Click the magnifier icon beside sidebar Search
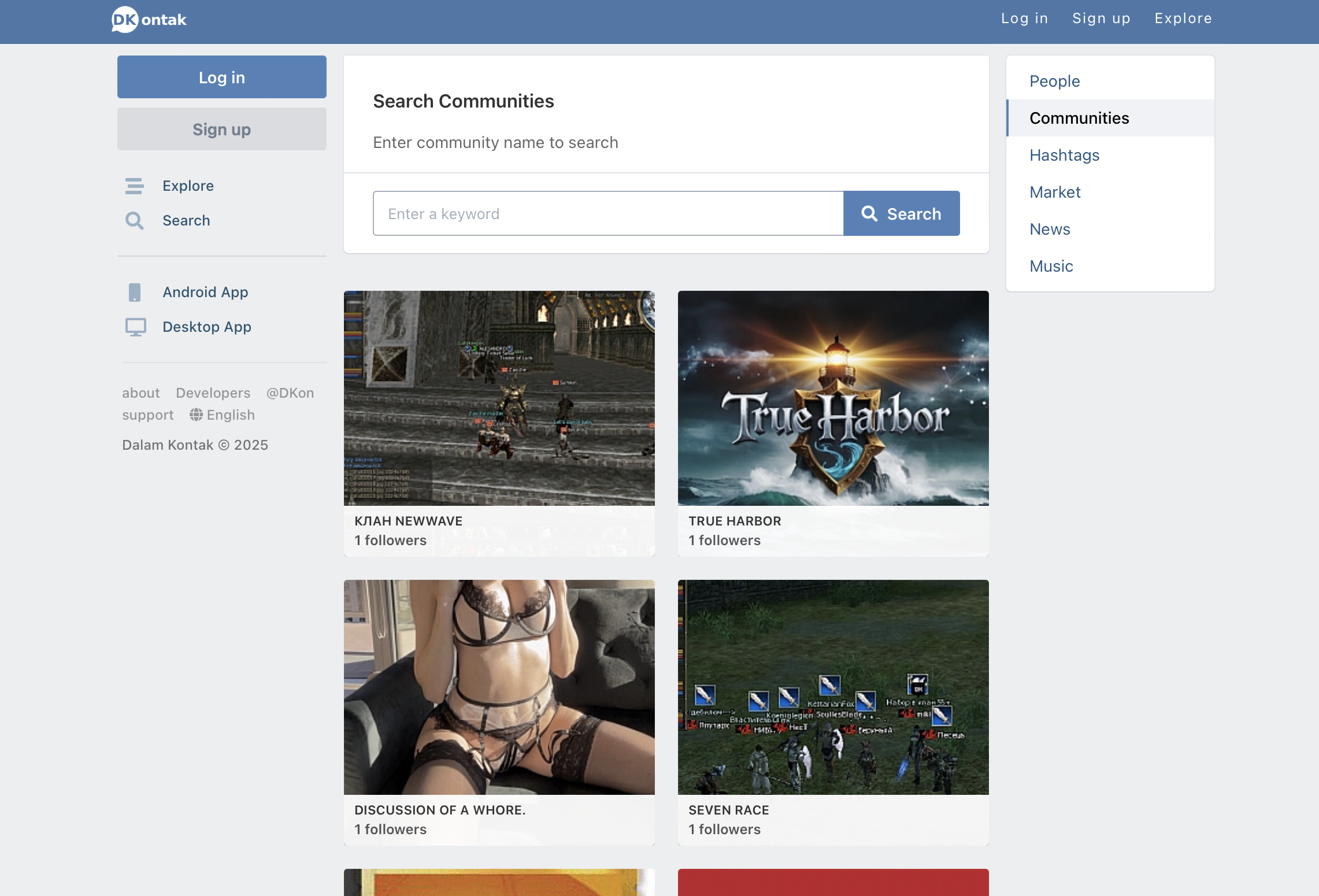The image size is (1319, 896). [x=135, y=221]
